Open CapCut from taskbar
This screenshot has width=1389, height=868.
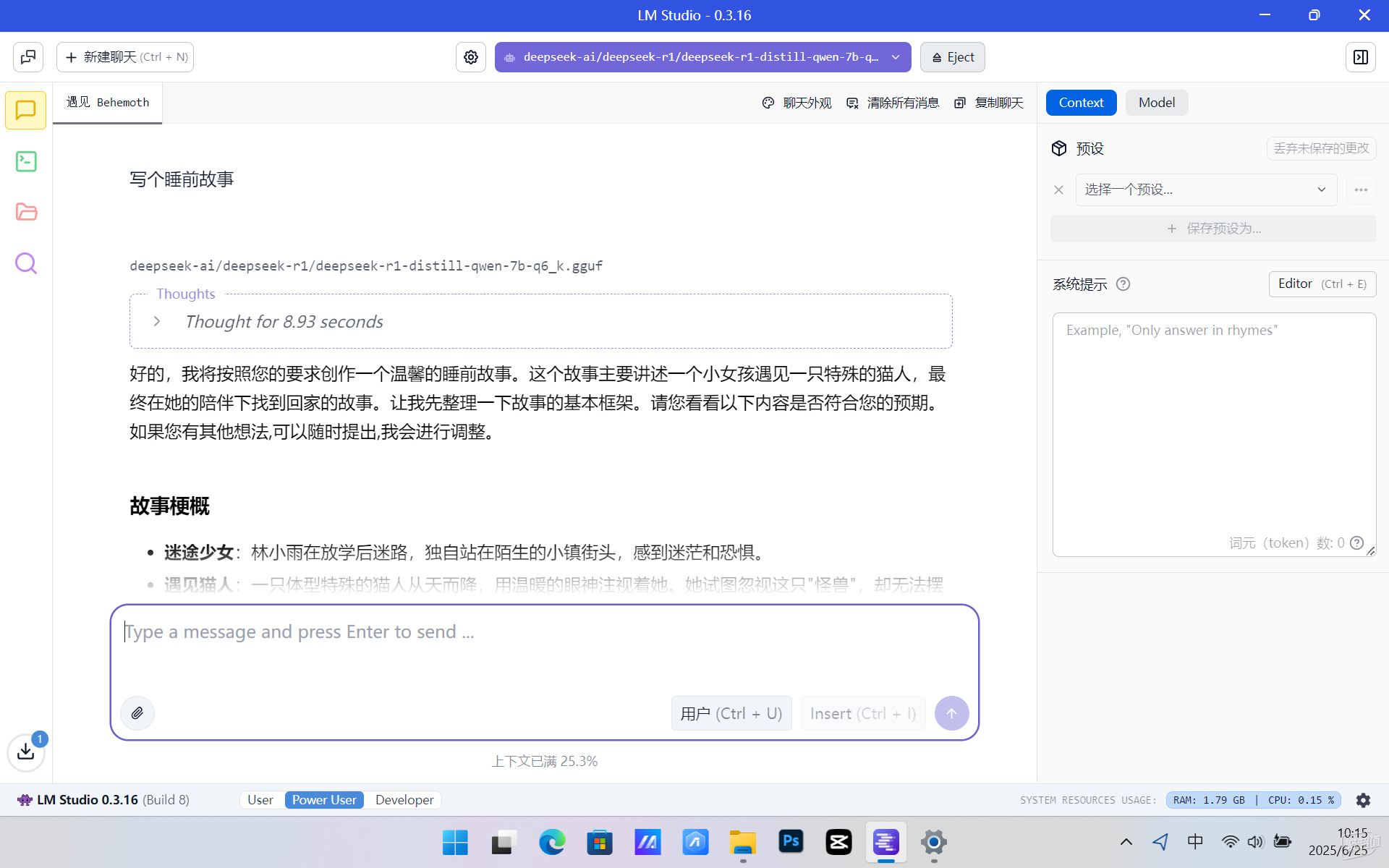pos(838,842)
